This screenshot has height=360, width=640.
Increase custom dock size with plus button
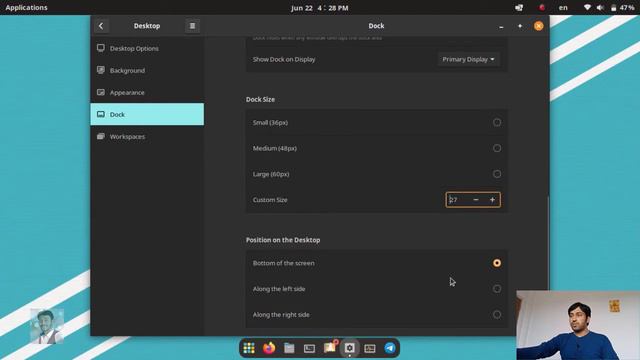click(492, 200)
